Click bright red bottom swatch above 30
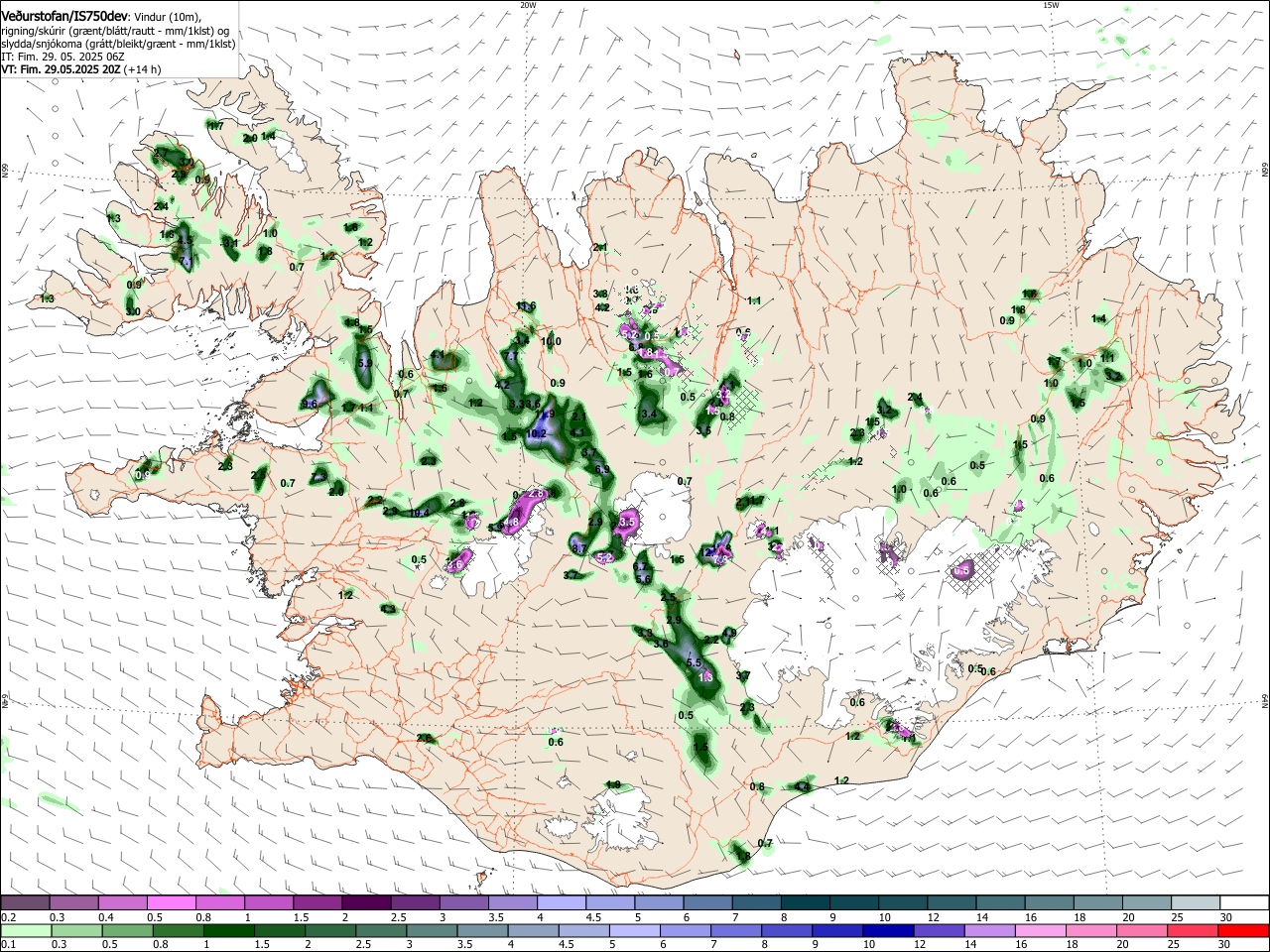The image size is (1270, 952). 1244,930
